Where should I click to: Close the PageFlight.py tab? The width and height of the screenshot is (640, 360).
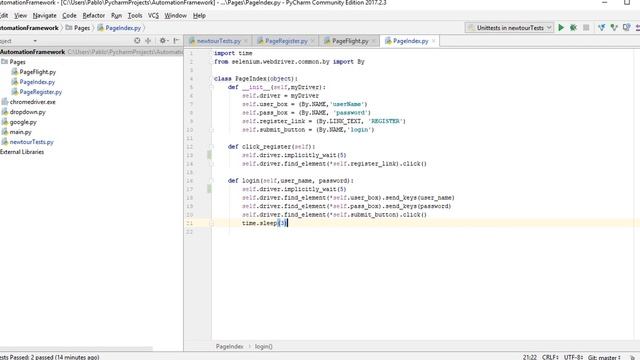pos(373,41)
